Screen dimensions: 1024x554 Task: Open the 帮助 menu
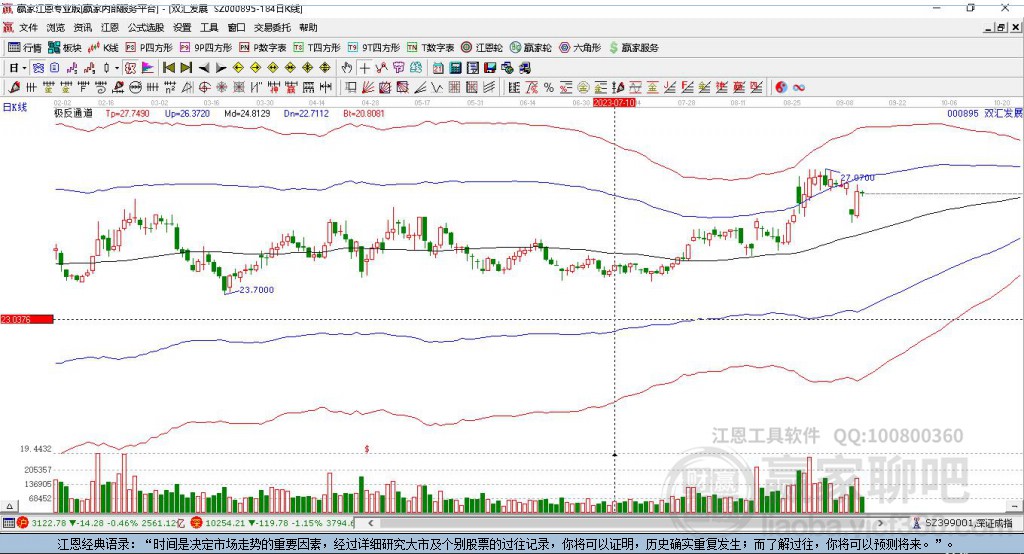(x=308, y=27)
